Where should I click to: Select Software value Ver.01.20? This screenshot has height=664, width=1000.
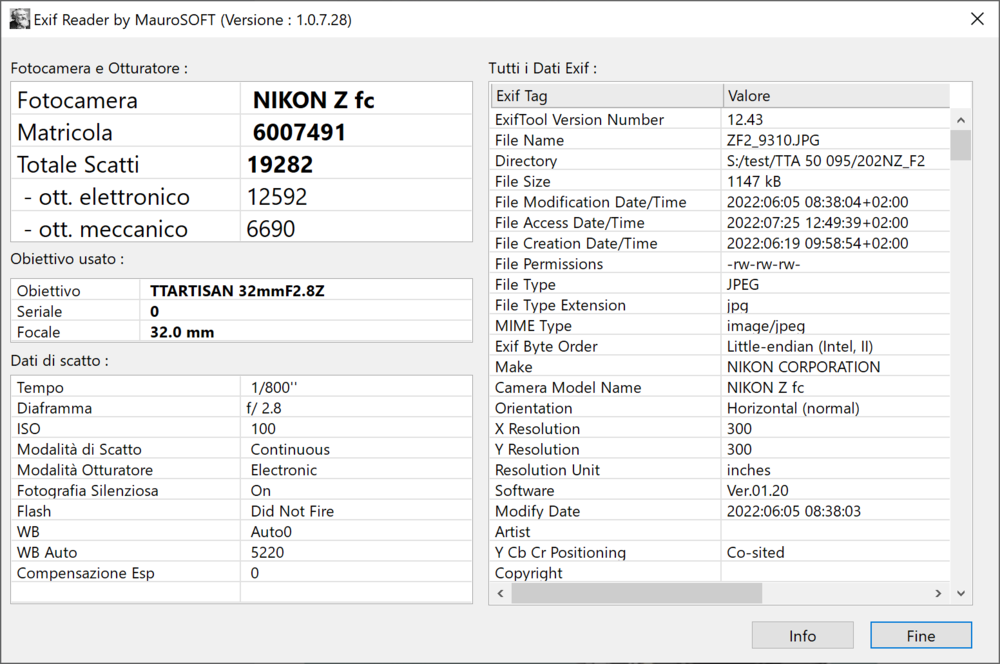tap(758, 491)
